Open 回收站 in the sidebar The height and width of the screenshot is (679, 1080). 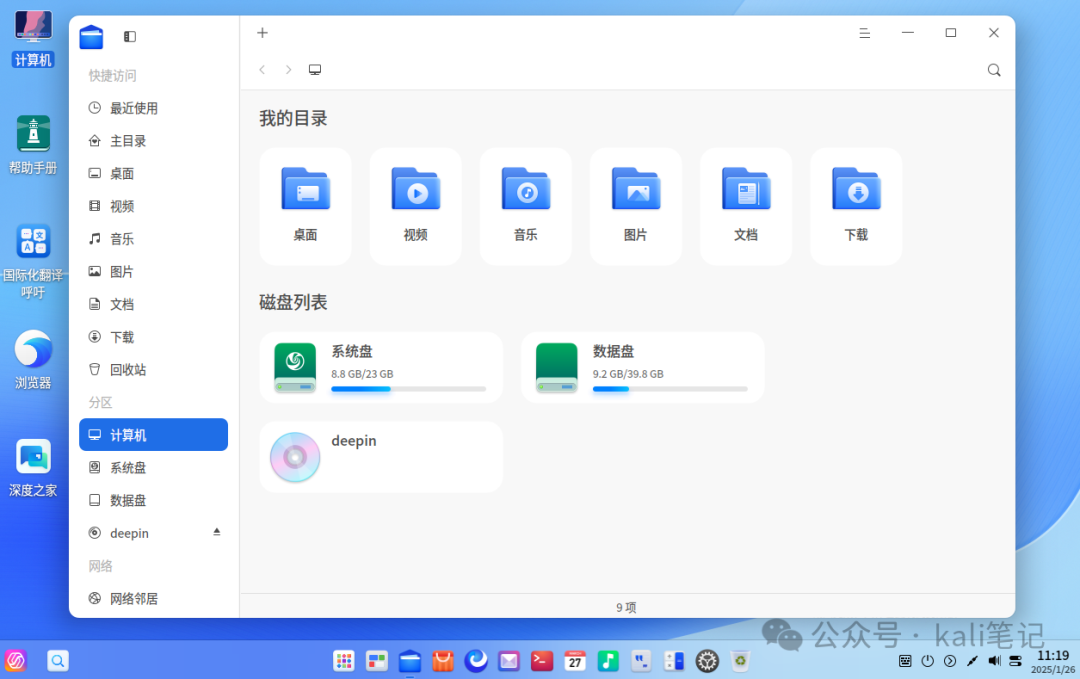154,370
